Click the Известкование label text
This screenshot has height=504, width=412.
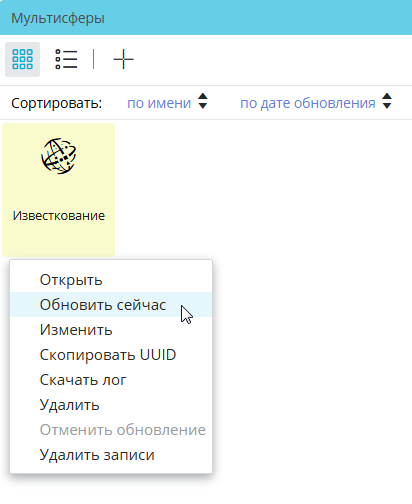point(59,216)
